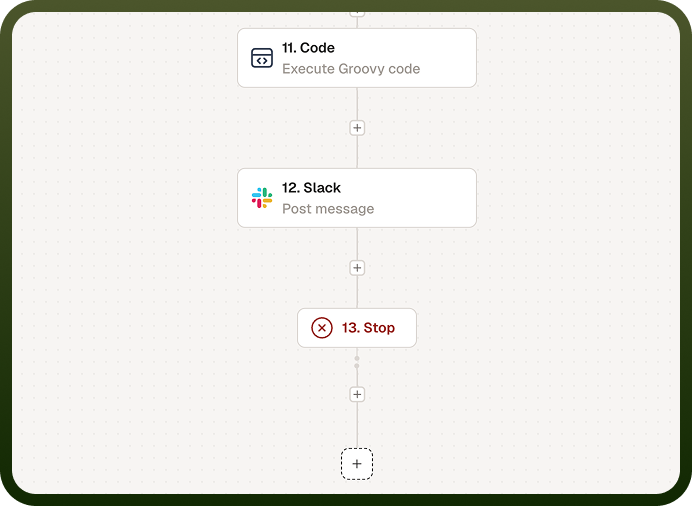This screenshot has height=506, width=692.
Task: Select the "Post message" action text
Action: click(x=328, y=209)
